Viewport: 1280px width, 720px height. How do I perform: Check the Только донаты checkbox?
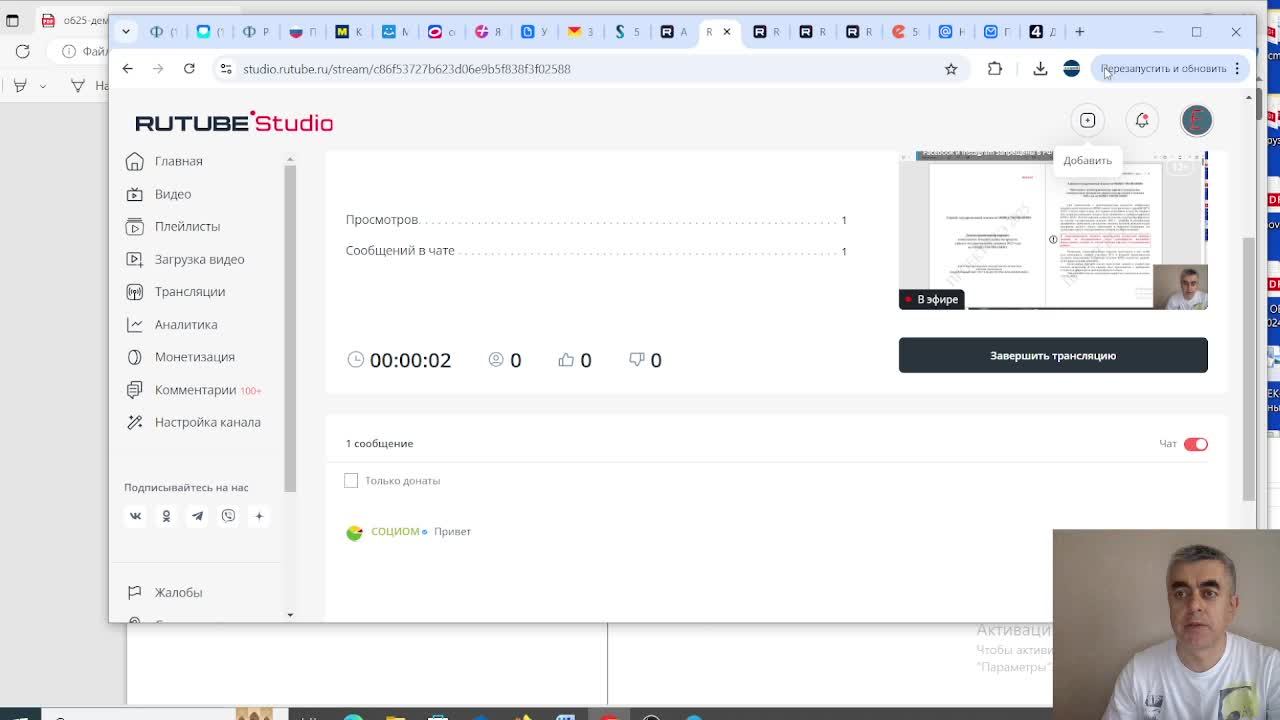[351, 481]
